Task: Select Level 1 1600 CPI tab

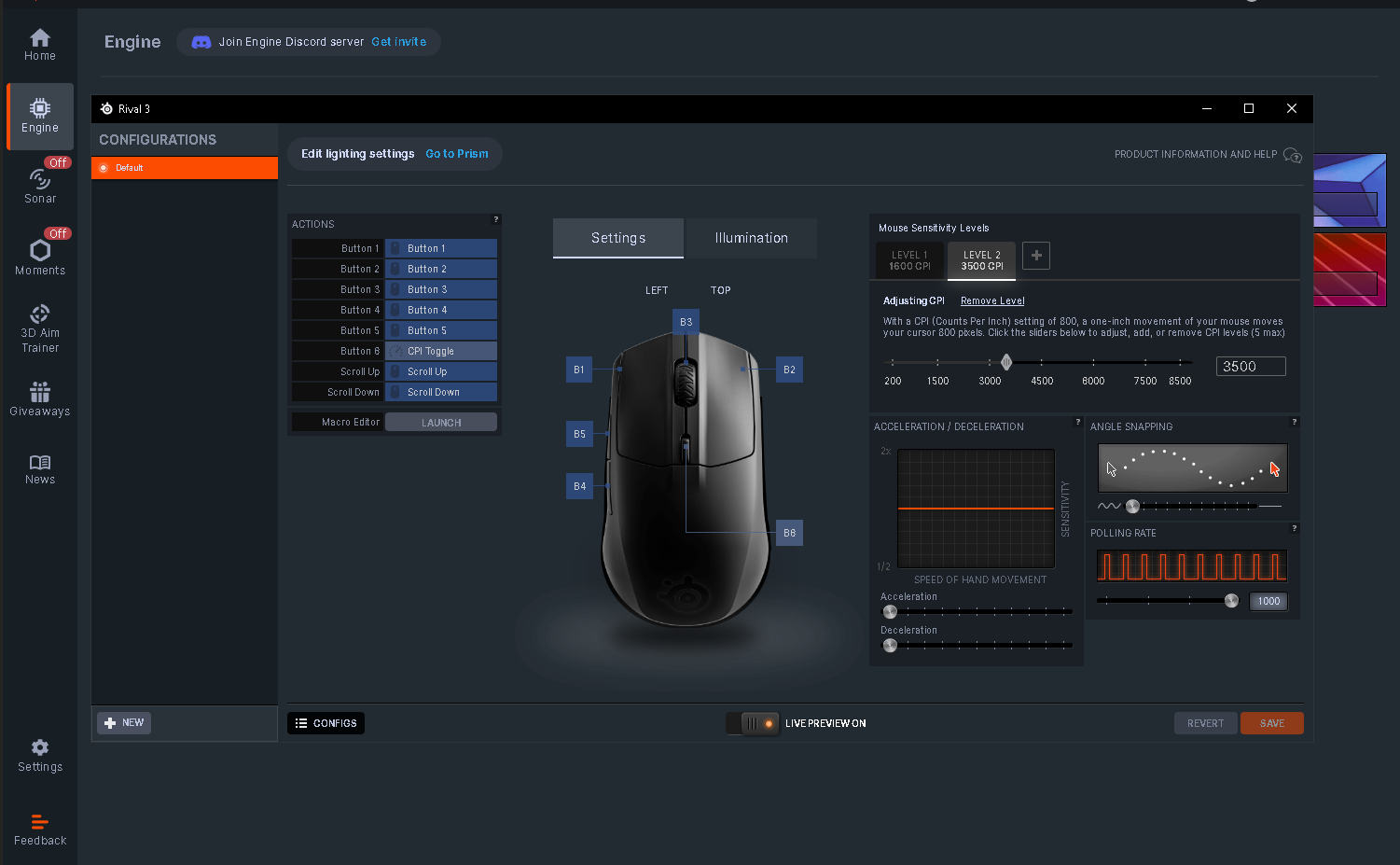Action: click(909, 260)
